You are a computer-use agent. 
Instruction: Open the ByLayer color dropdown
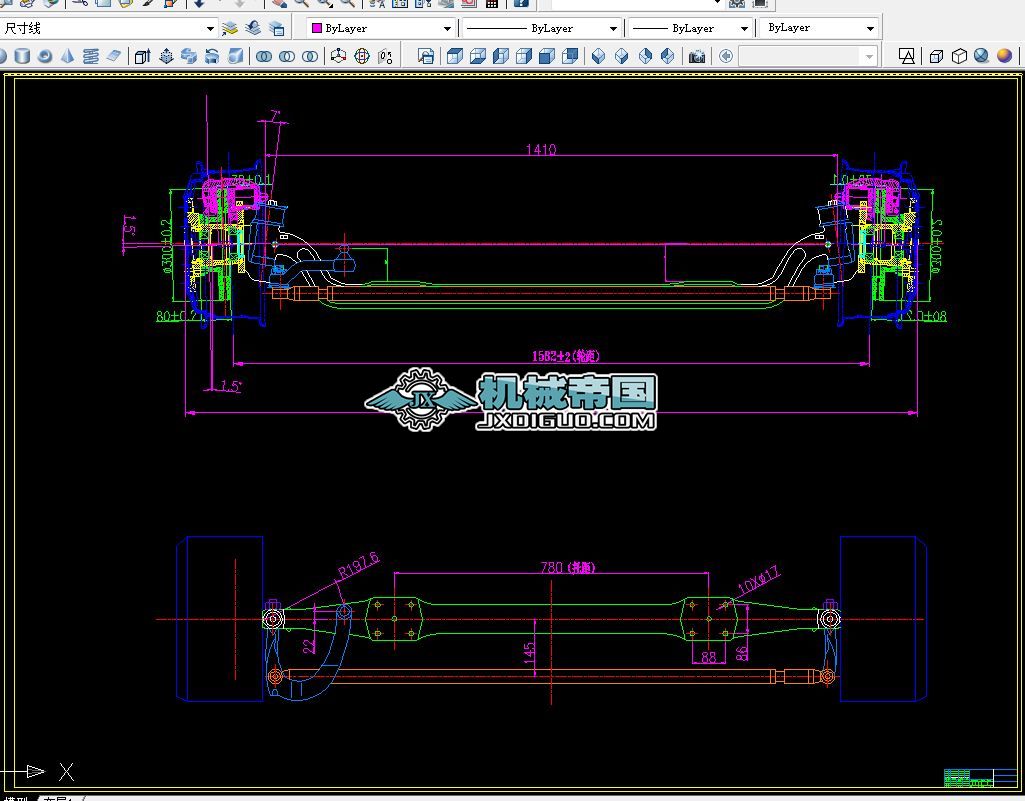(x=447, y=28)
